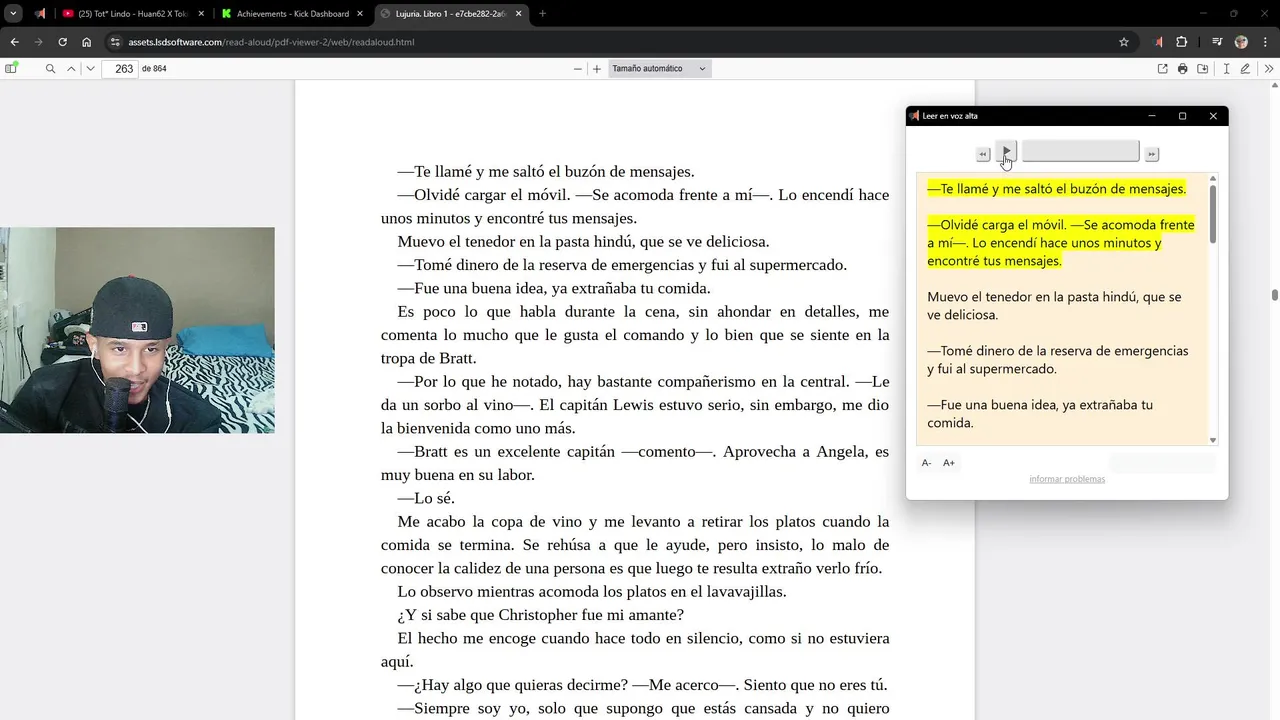Screen dimensions: 1280x720
Task: Open the first pinned browser tab
Action: click(x=40, y=14)
